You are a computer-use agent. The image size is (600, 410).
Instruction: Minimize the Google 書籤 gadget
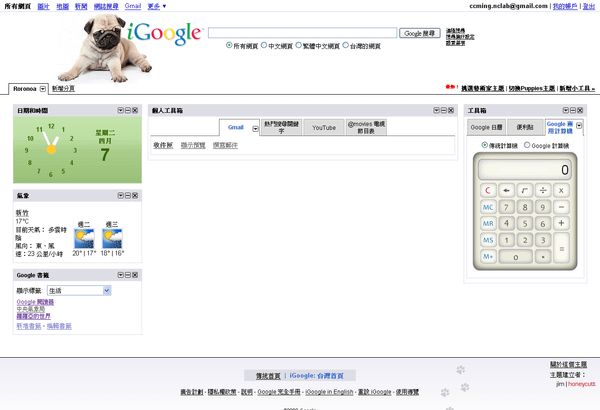pyautogui.click(x=128, y=275)
